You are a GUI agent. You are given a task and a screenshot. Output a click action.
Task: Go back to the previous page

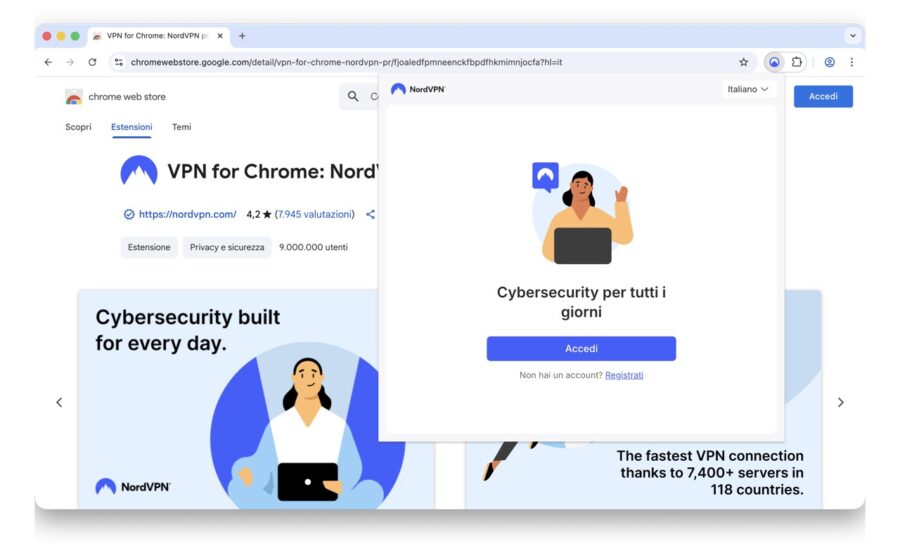click(48, 62)
